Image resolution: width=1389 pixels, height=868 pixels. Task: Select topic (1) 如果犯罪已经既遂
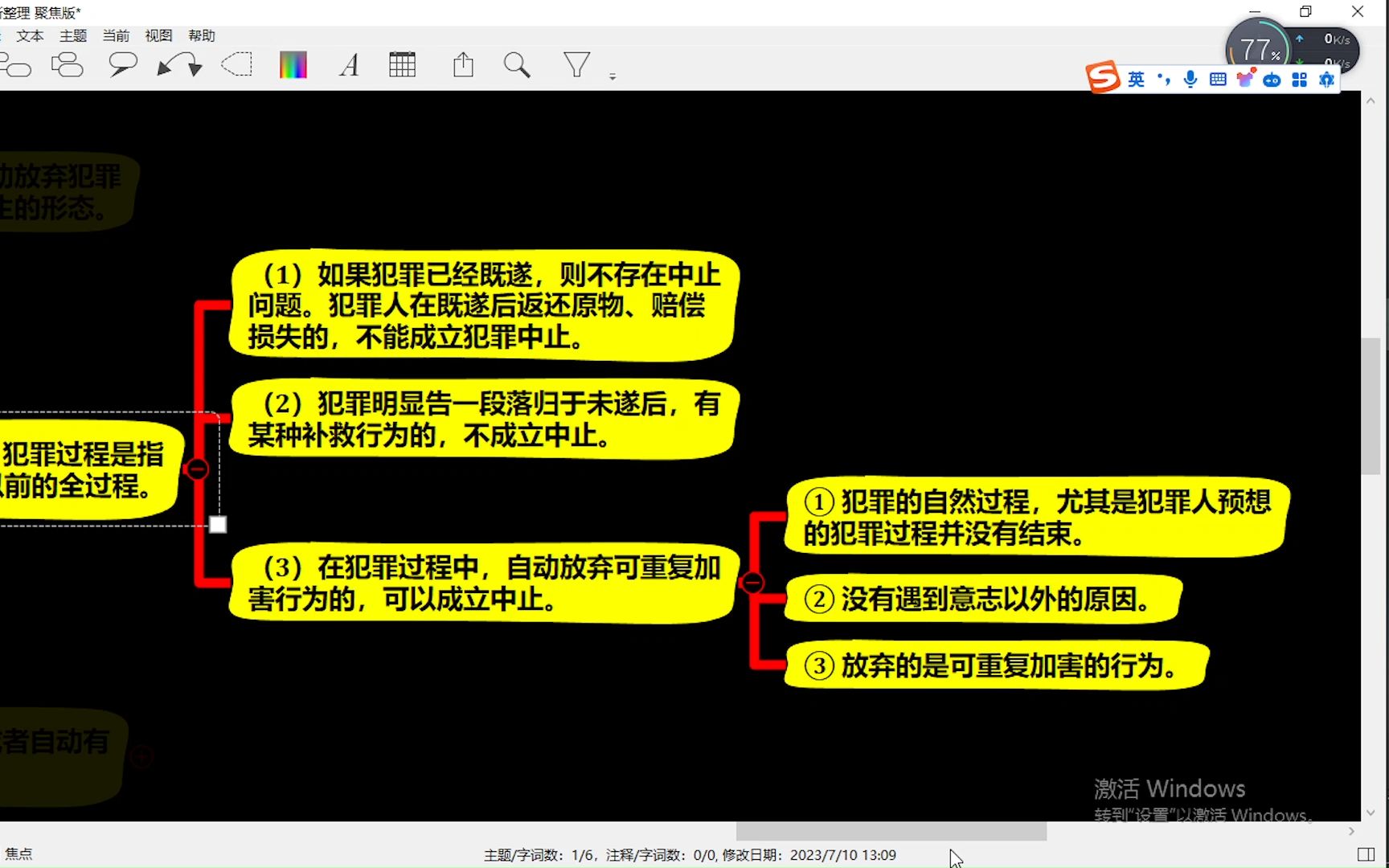(x=484, y=306)
